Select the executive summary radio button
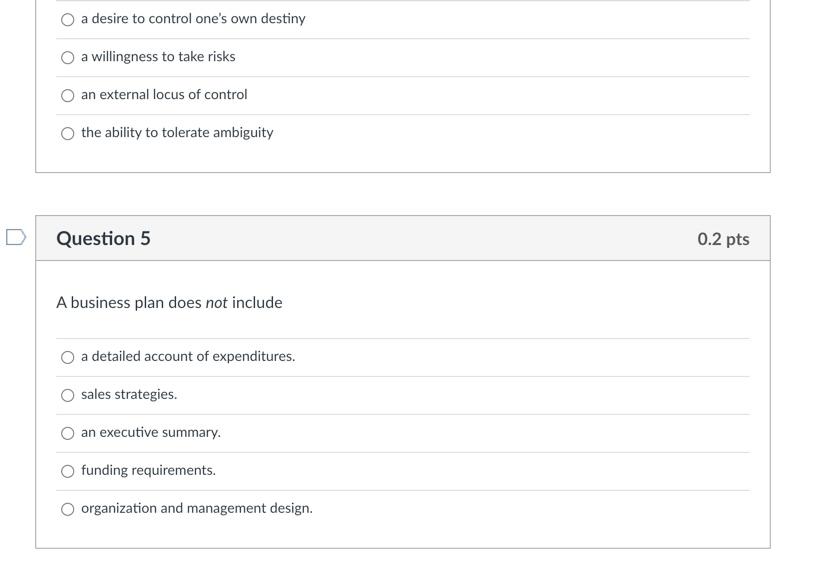 click(x=68, y=433)
